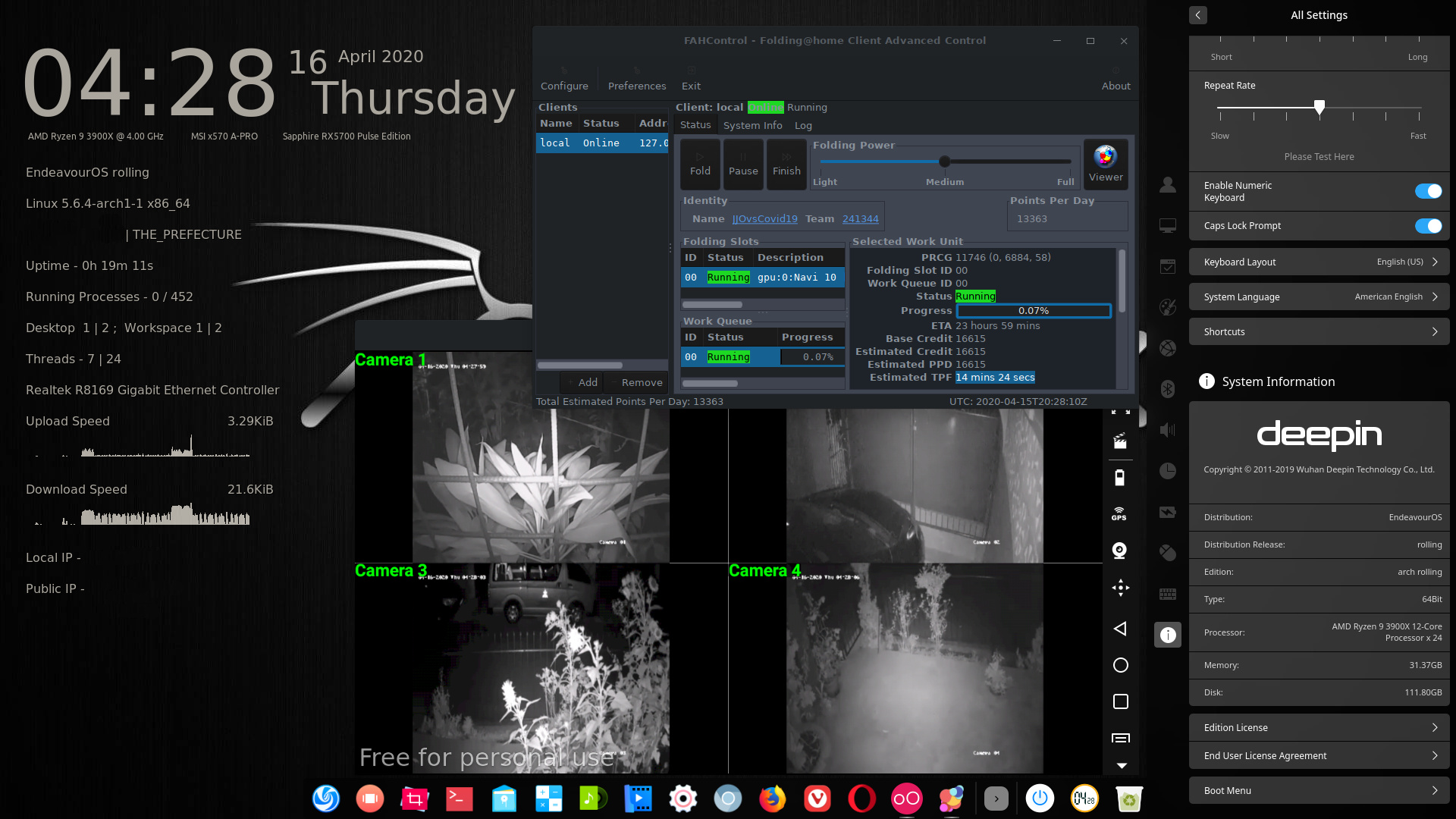This screenshot has width=1456, height=819.
Task: Open Default Applications settings sidebar icon
Action: click(1168, 266)
